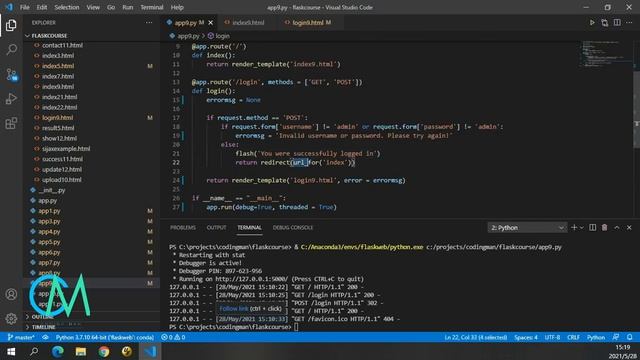The image size is (640, 360).
Task: Open the Manage gear icon
Action: click(11, 318)
